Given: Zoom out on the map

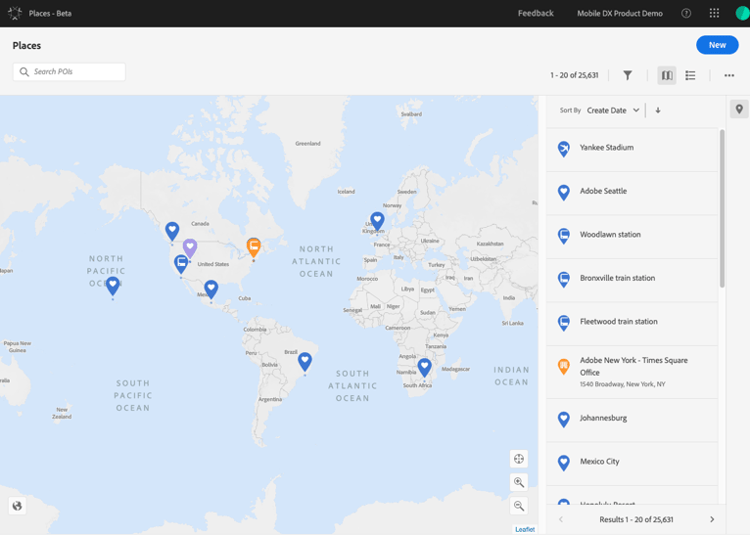Looking at the screenshot, I should (x=518, y=505).
